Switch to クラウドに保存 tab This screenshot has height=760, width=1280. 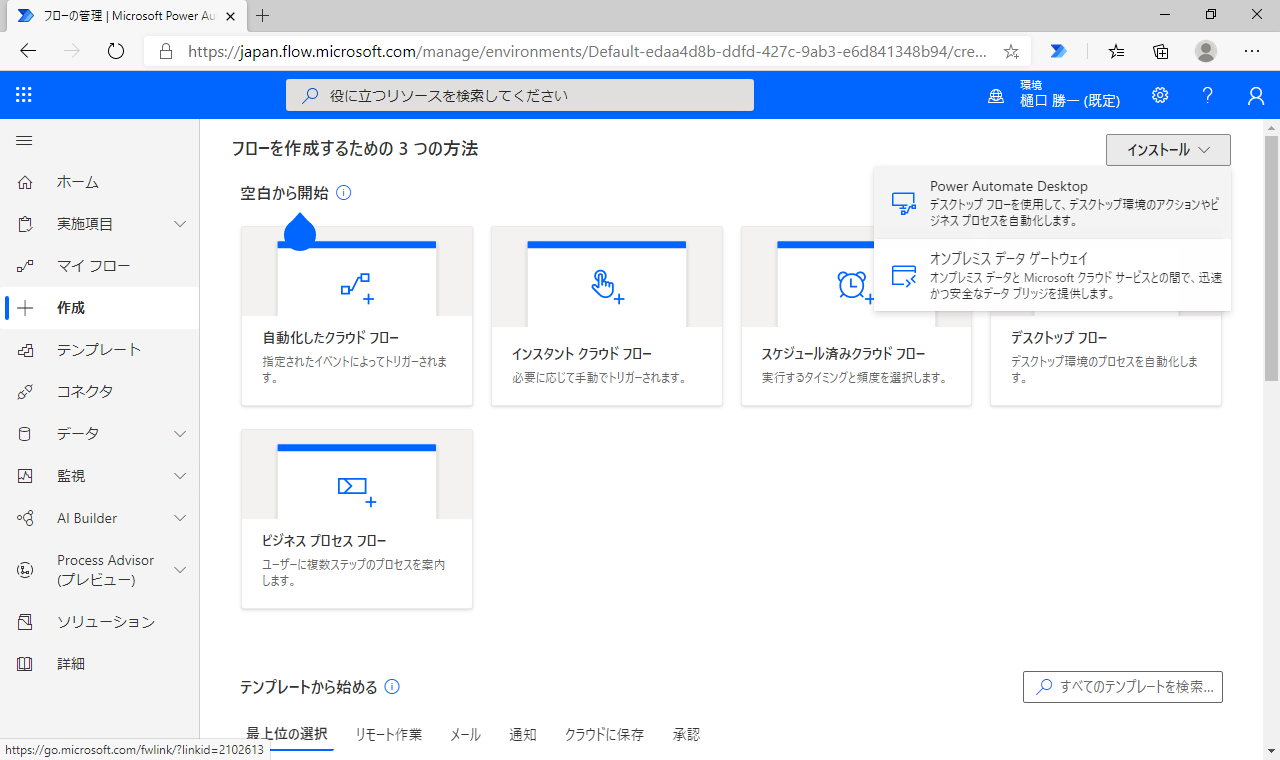[604, 734]
